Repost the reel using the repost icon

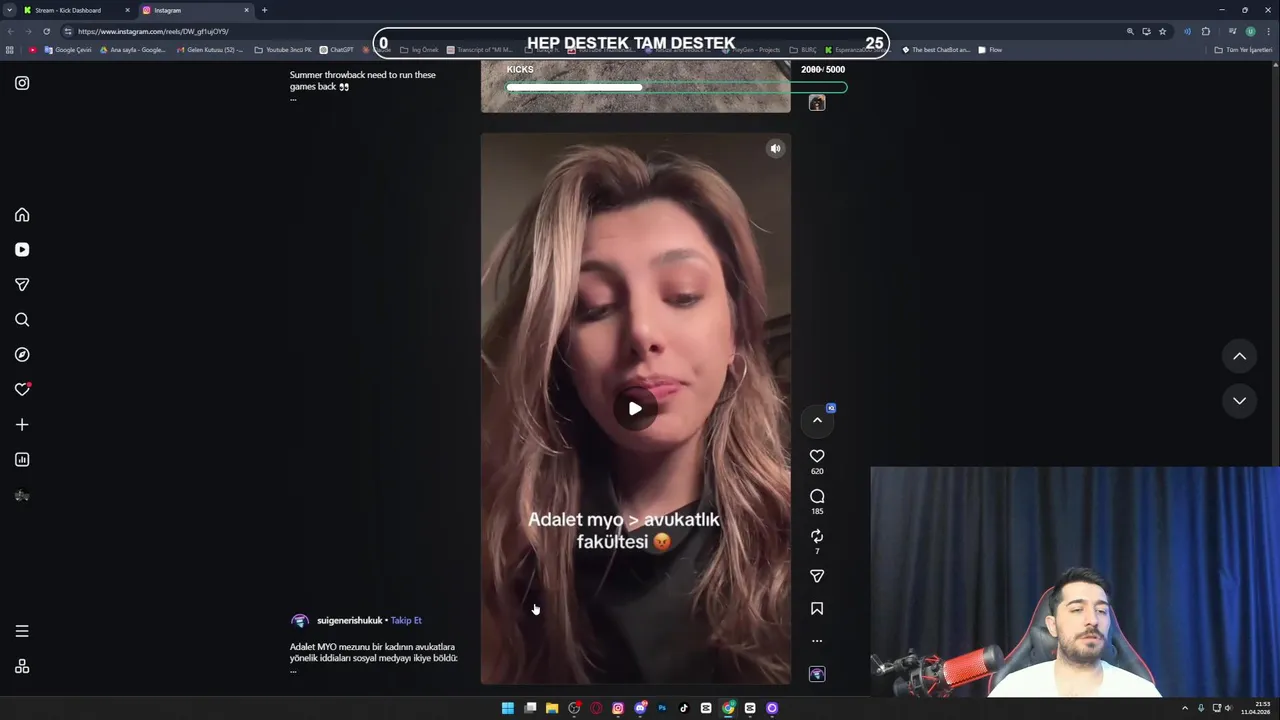817,536
